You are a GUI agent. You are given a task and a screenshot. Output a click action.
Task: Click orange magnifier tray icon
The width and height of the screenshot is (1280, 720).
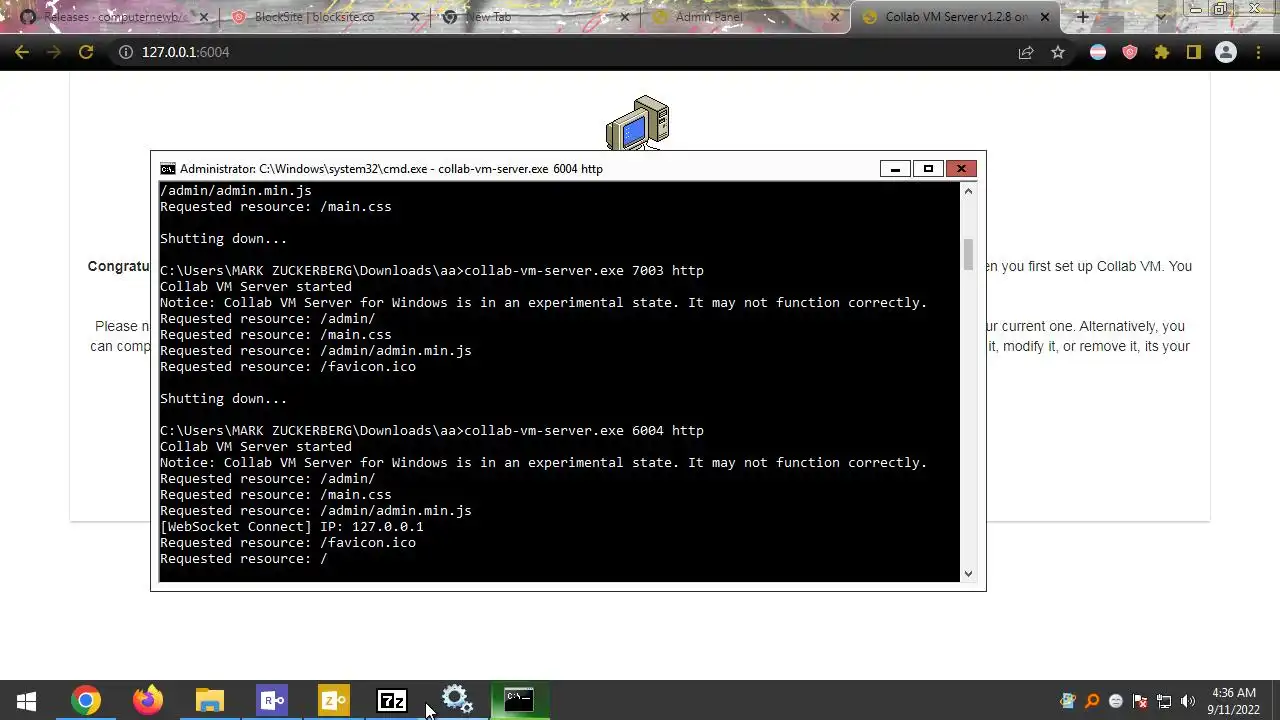1092,701
